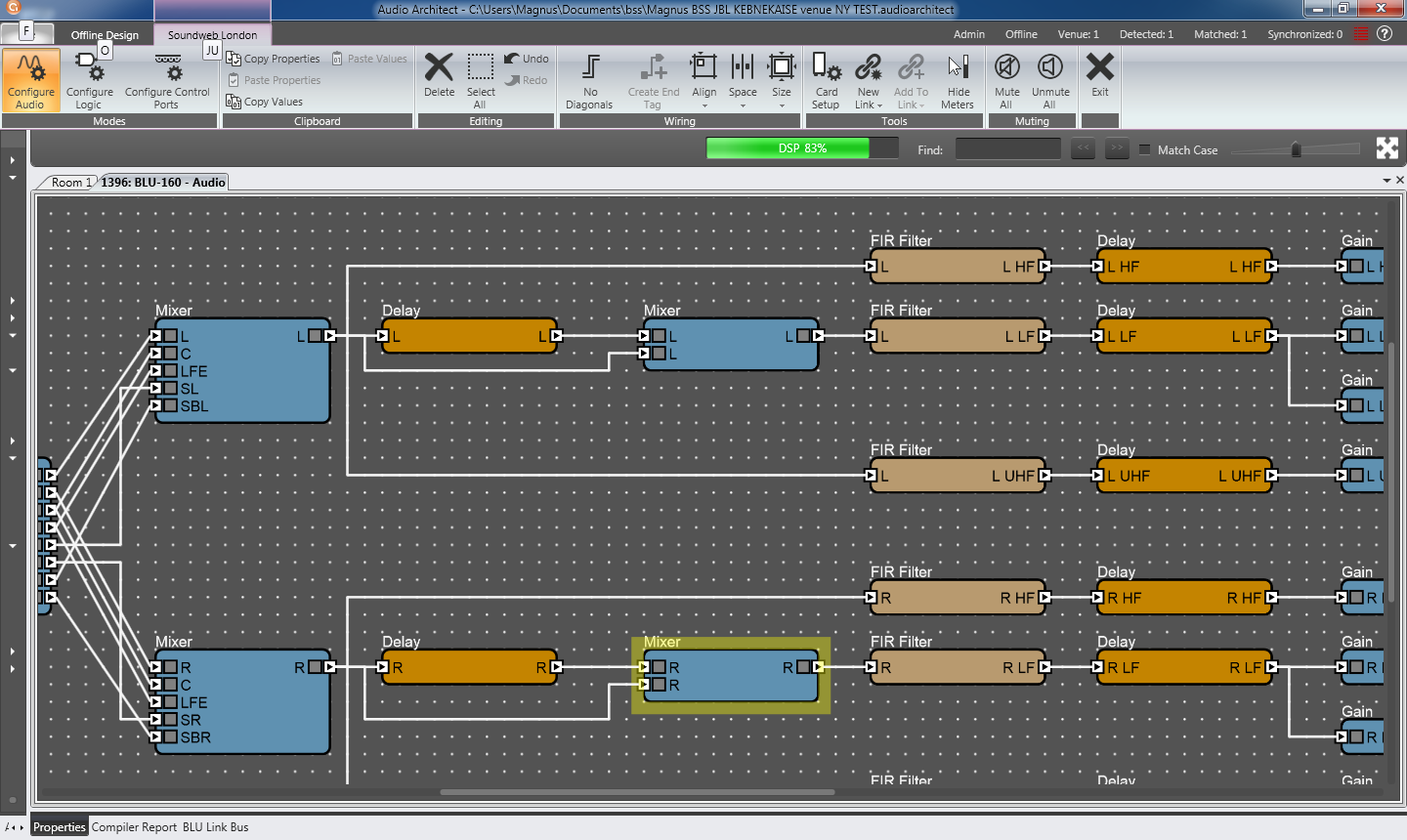Click Copy Values in Clipboard
Screen dimensions: 1407x840
point(265,102)
